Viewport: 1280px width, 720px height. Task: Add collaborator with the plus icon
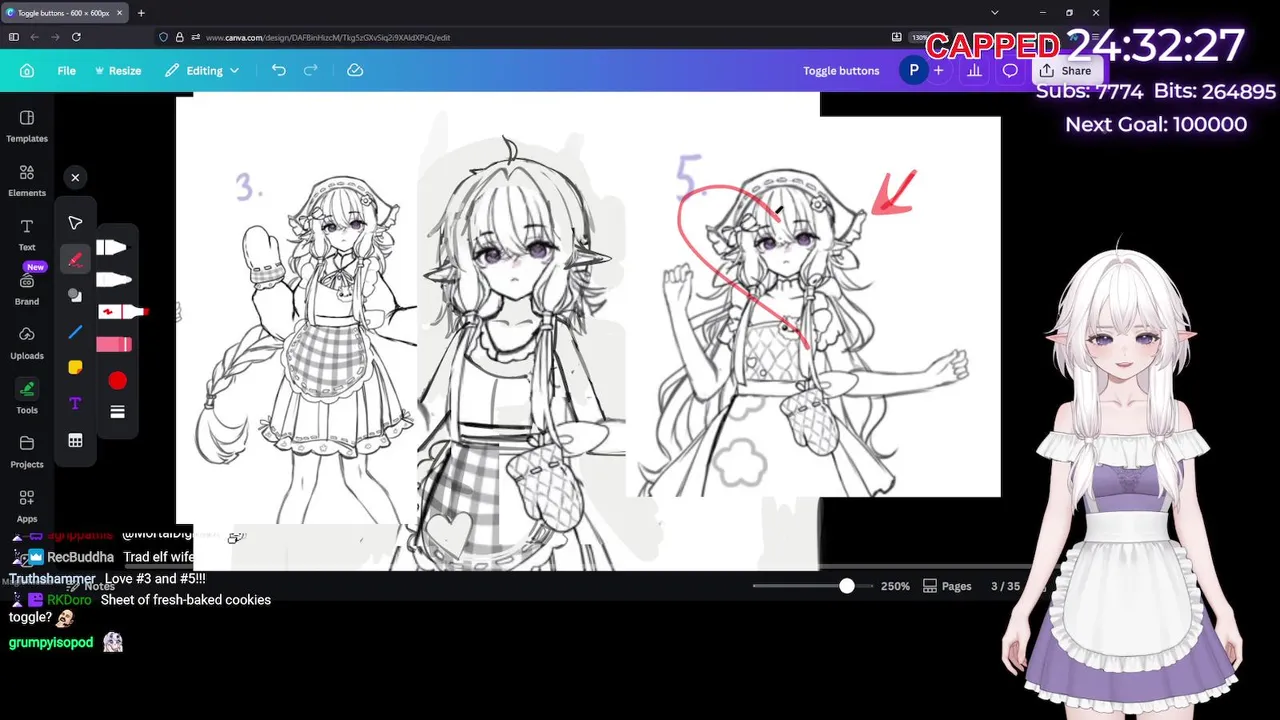click(x=938, y=71)
